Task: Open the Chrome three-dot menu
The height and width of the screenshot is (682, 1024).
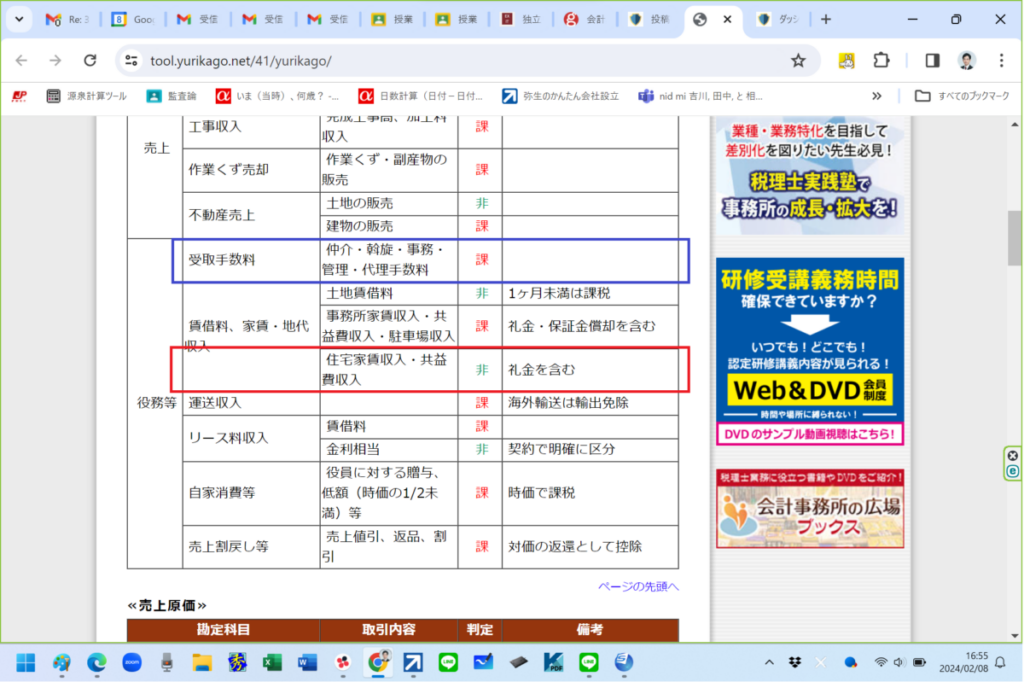Action: [x=1002, y=61]
